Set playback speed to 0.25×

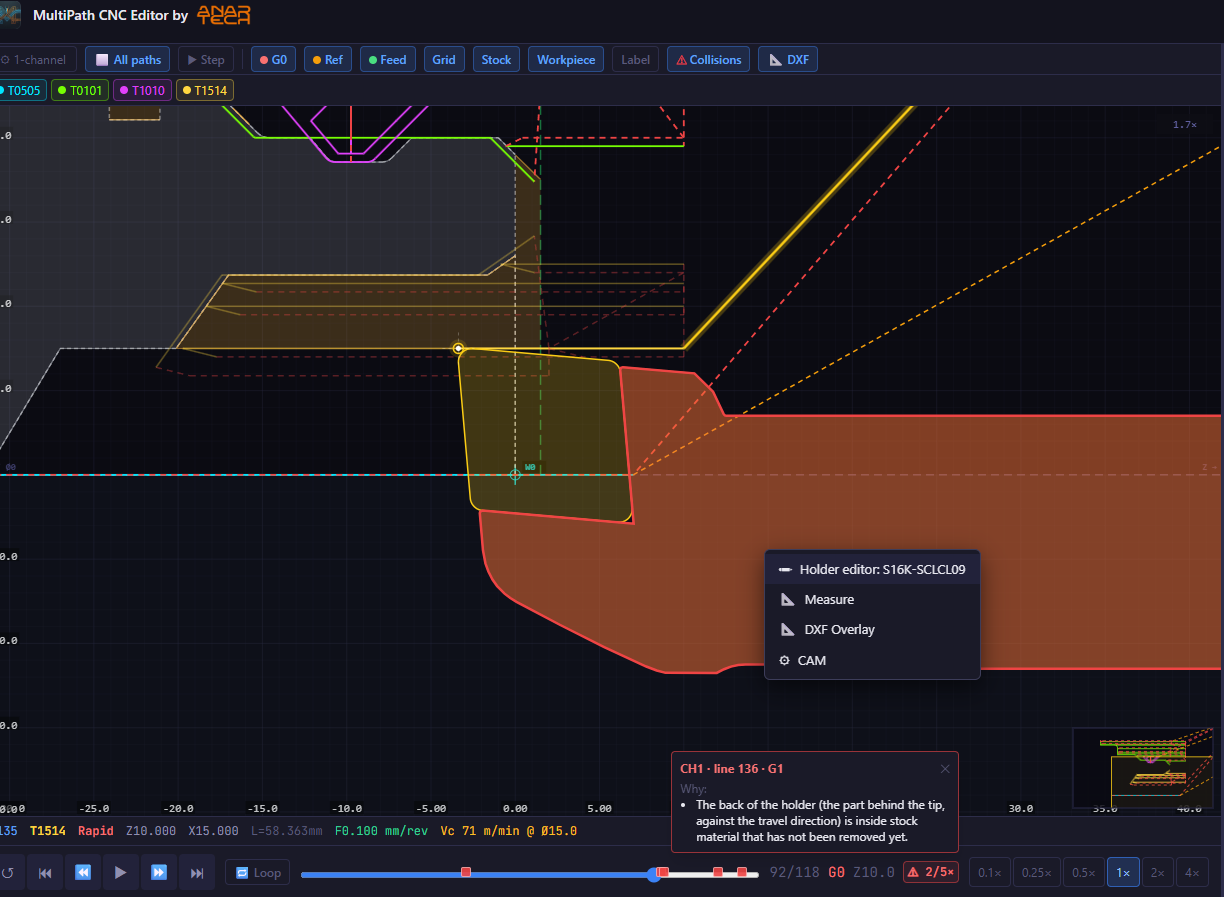1036,873
